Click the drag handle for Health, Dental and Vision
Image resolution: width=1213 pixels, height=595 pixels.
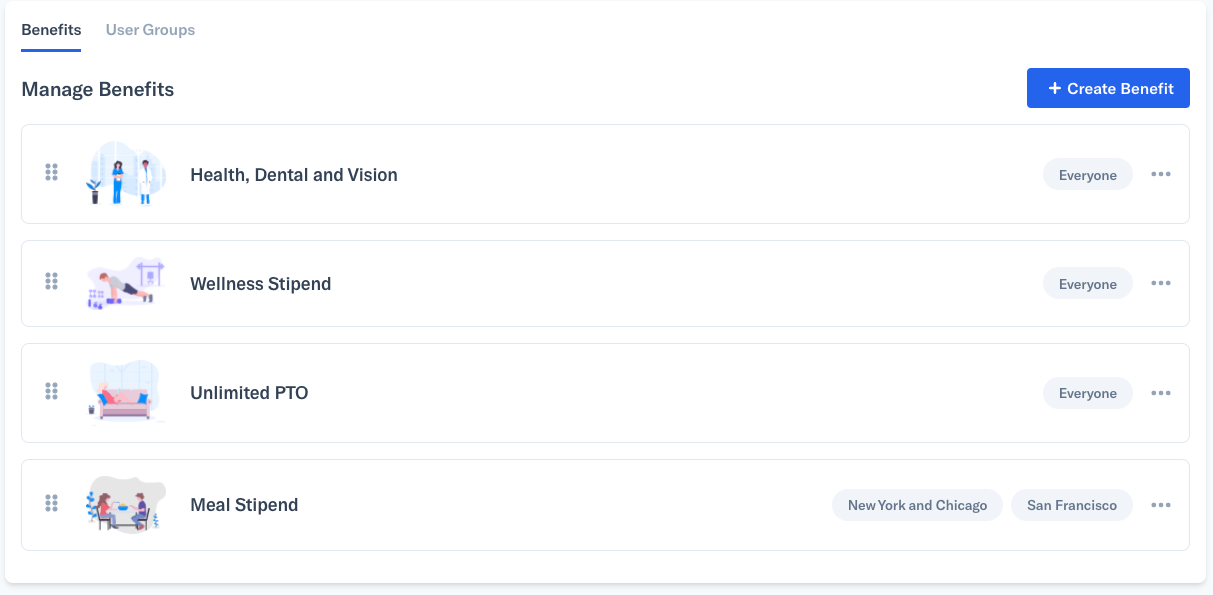(51, 173)
